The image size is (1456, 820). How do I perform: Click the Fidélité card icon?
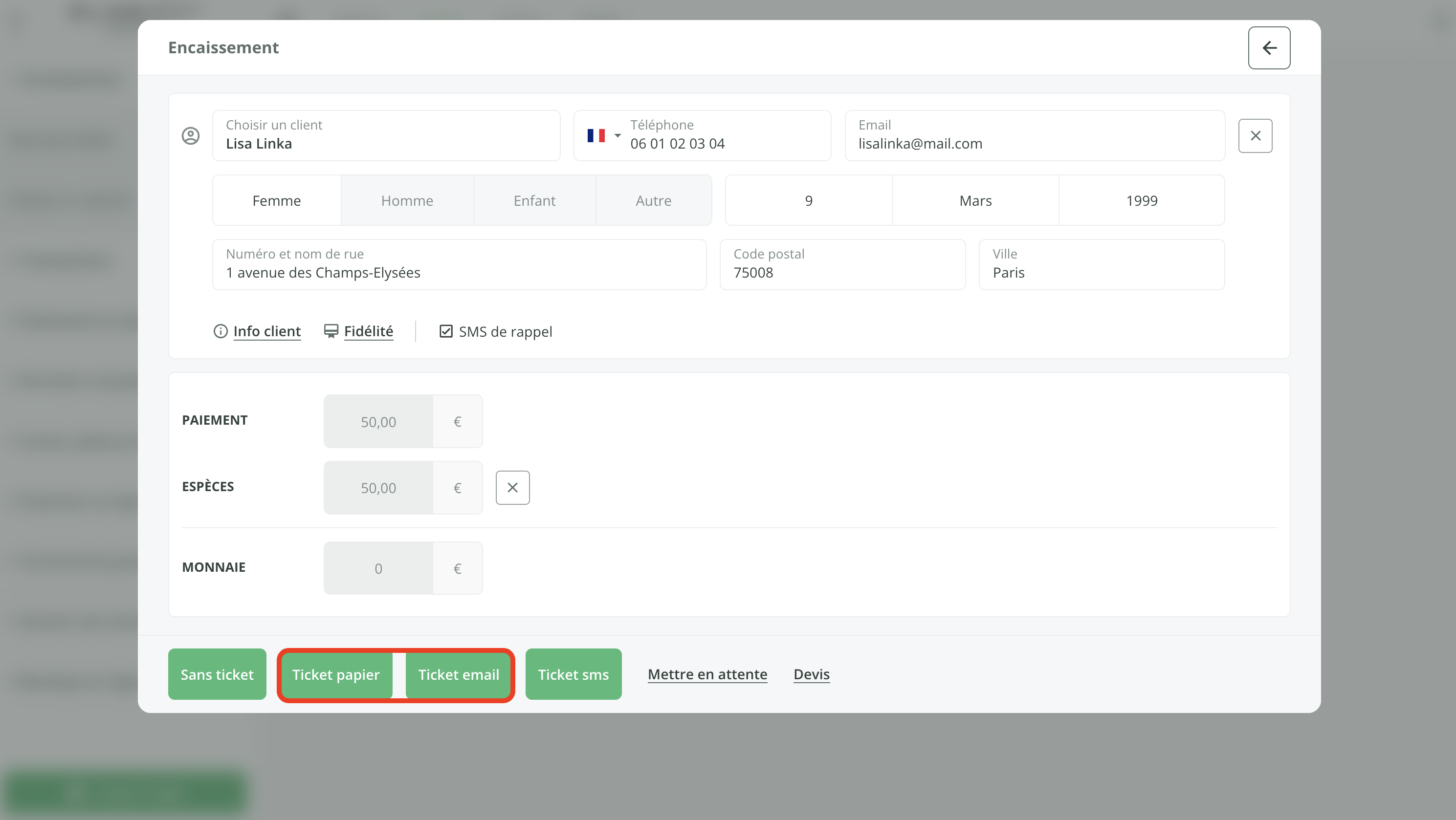[x=331, y=331]
